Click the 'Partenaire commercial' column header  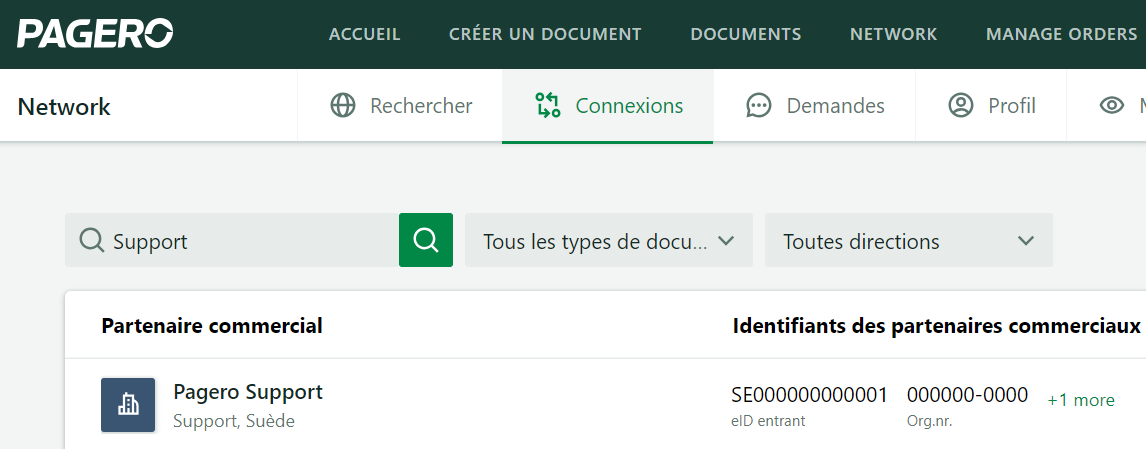[212, 325]
